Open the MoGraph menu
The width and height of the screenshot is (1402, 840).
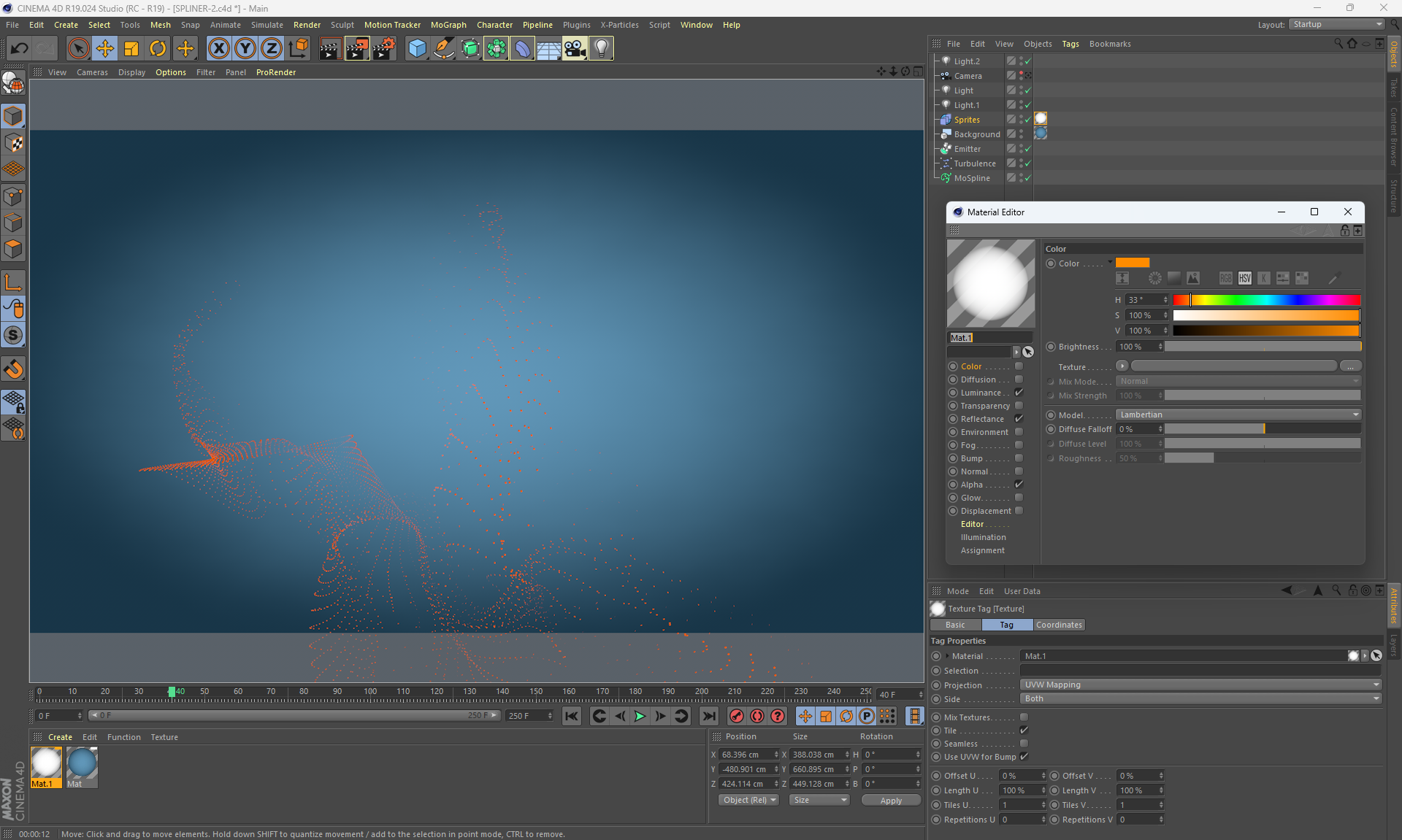tap(448, 25)
